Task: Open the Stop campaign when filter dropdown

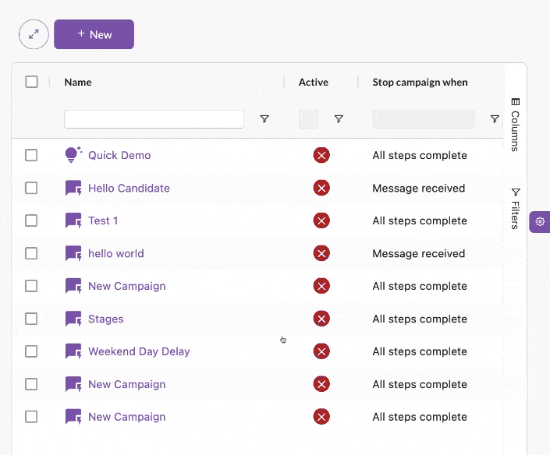Action: click(x=424, y=119)
